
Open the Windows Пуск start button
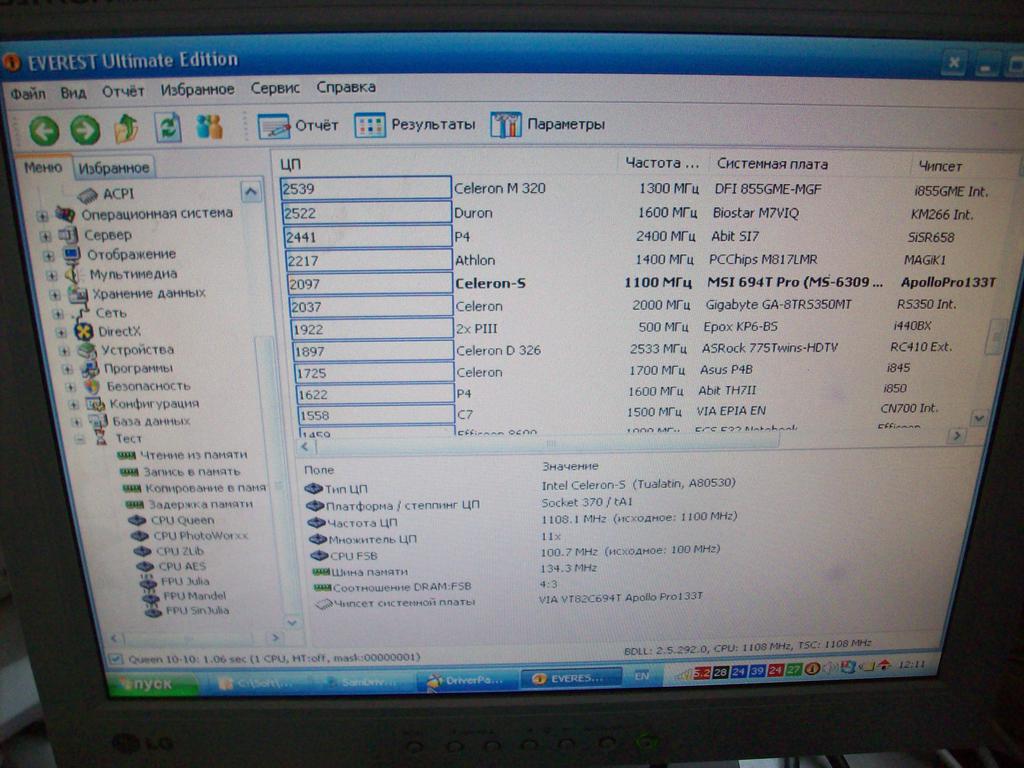(153, 684)
